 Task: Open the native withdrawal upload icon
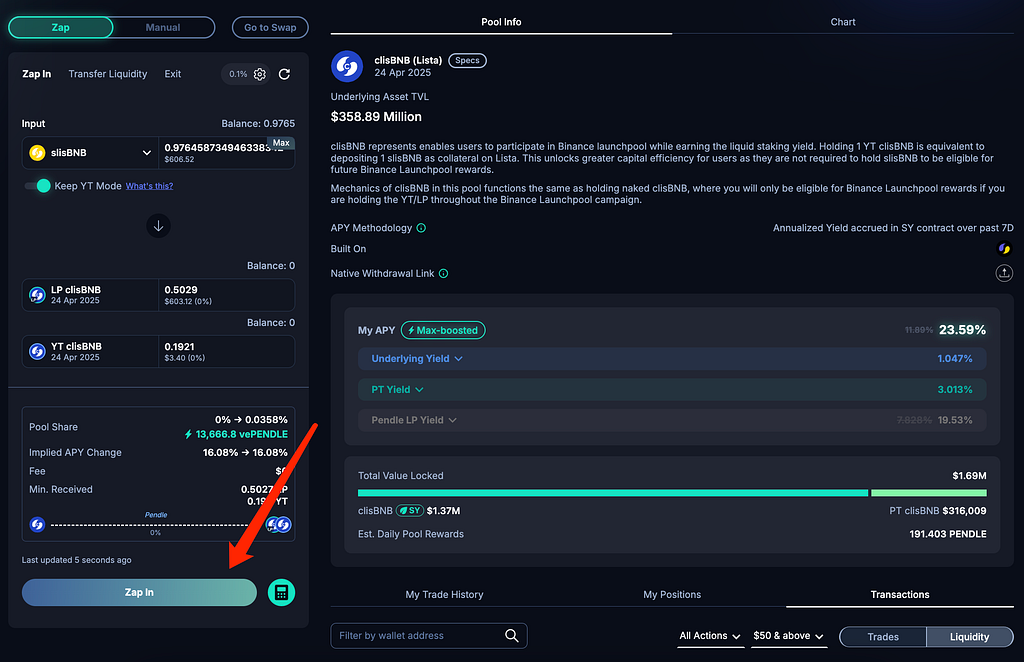pos(1004,273)
